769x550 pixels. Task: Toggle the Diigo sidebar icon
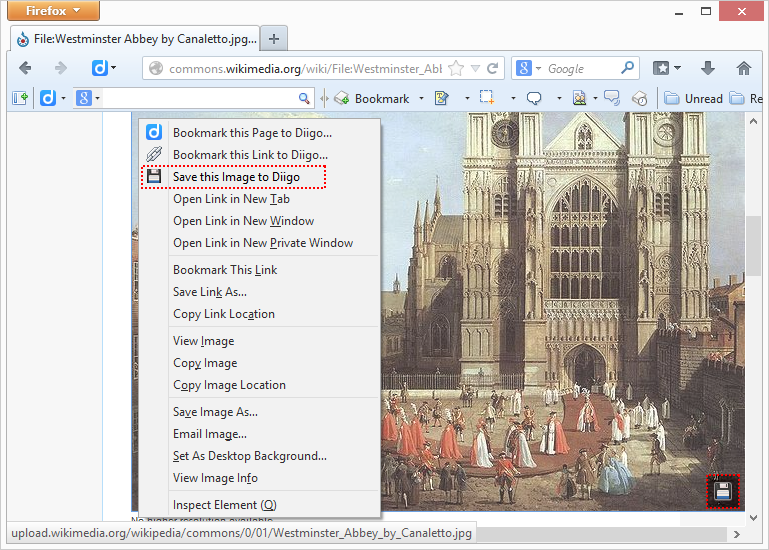pyautogui.click(x=20, y=98)
